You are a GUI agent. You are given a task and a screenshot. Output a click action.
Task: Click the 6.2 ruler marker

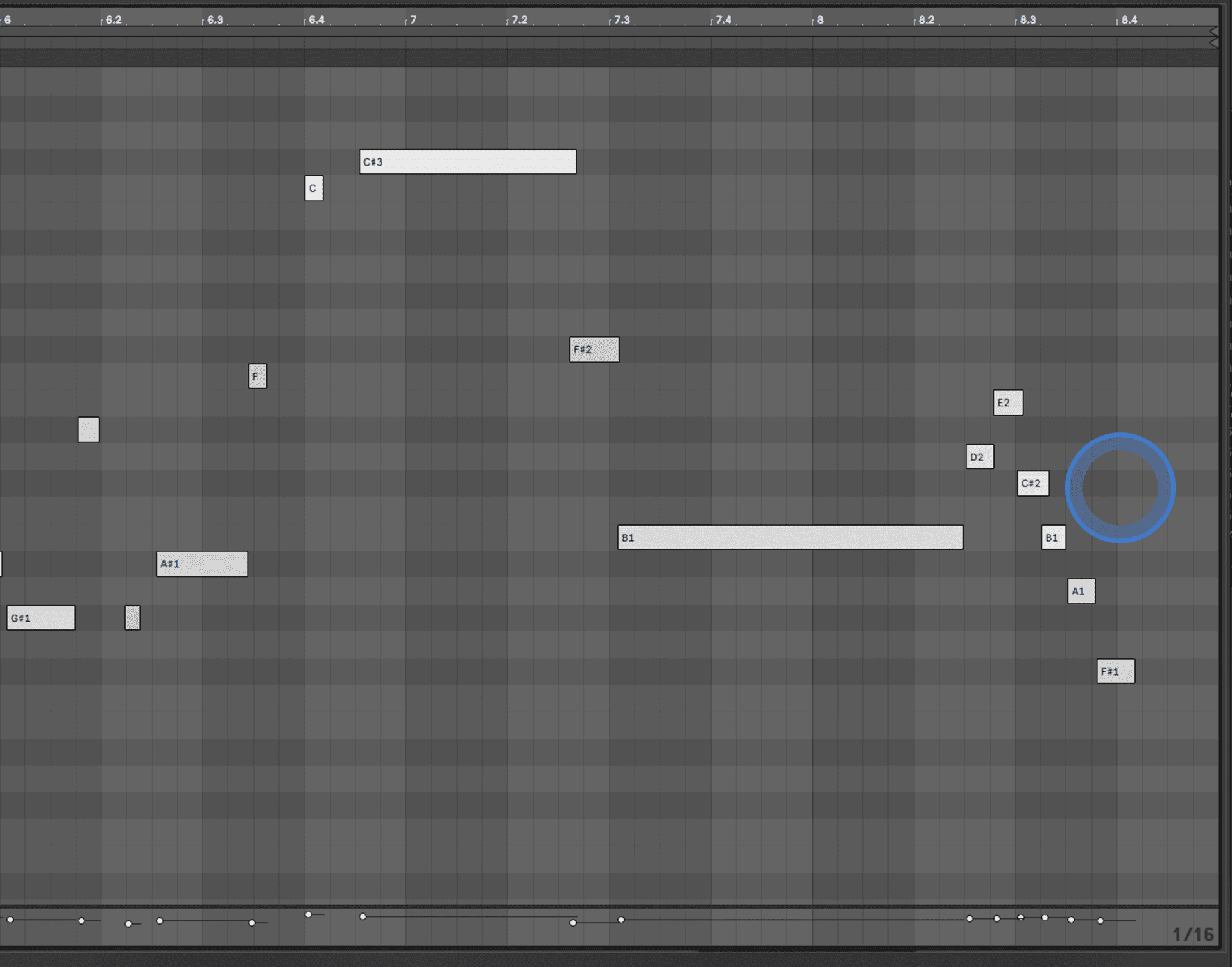click(x=114, y=20)
